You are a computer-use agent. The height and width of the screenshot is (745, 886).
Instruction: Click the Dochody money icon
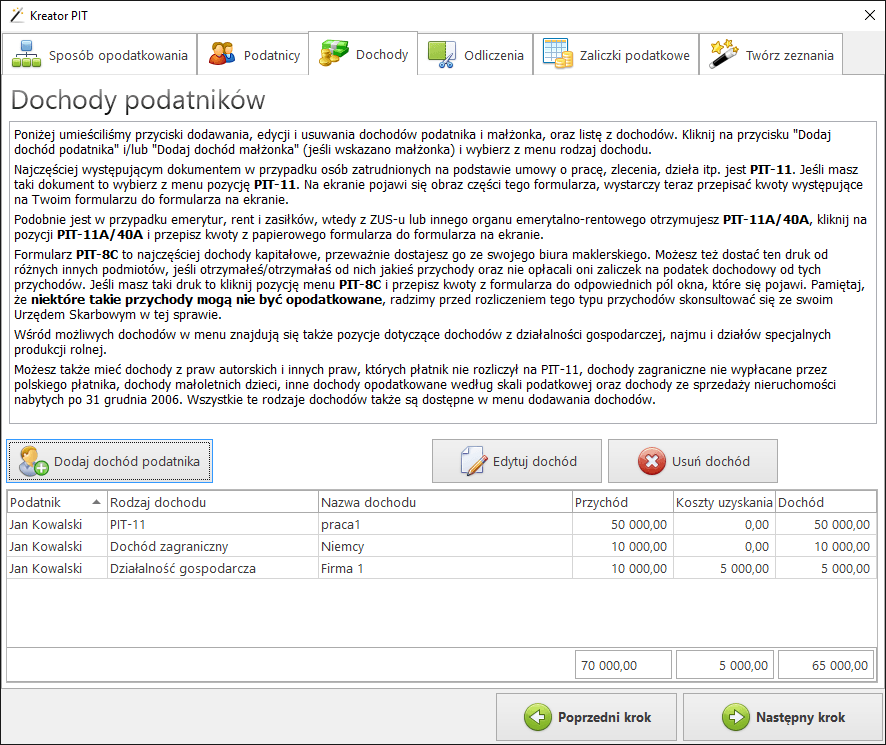[334, 54]
